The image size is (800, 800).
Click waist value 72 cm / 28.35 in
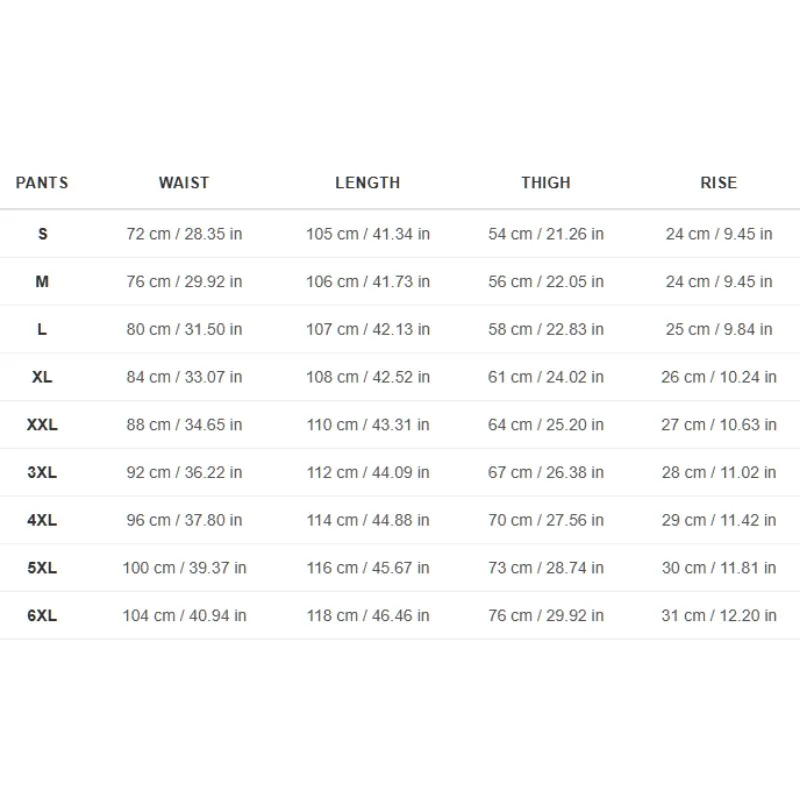tap(184, 234)
